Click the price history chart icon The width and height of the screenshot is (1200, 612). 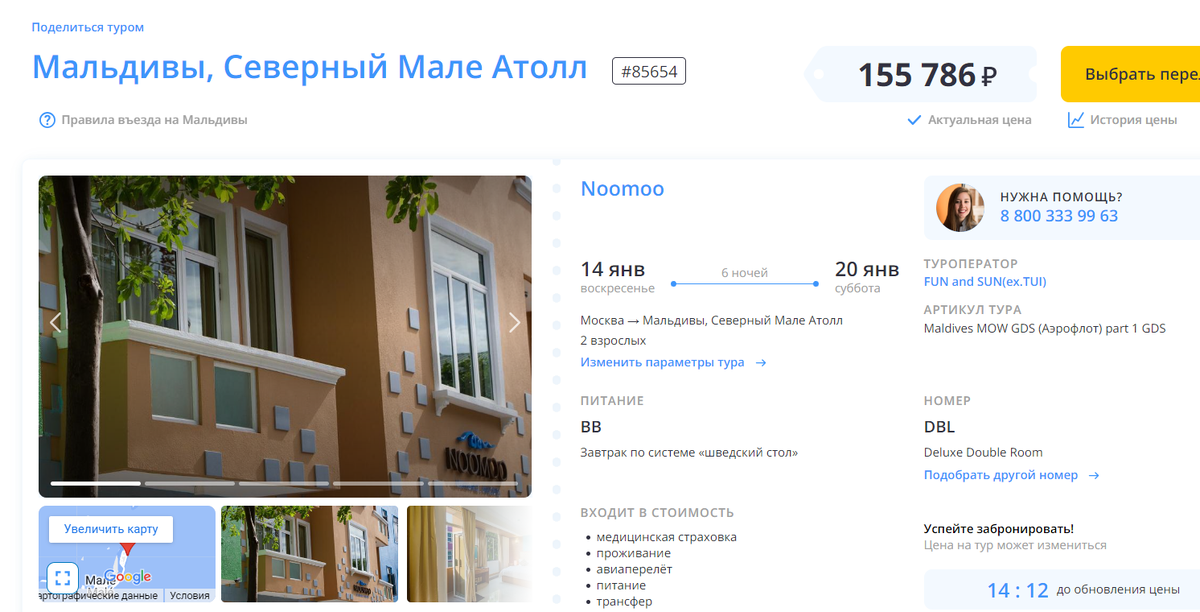click(x=1076, y=120)
